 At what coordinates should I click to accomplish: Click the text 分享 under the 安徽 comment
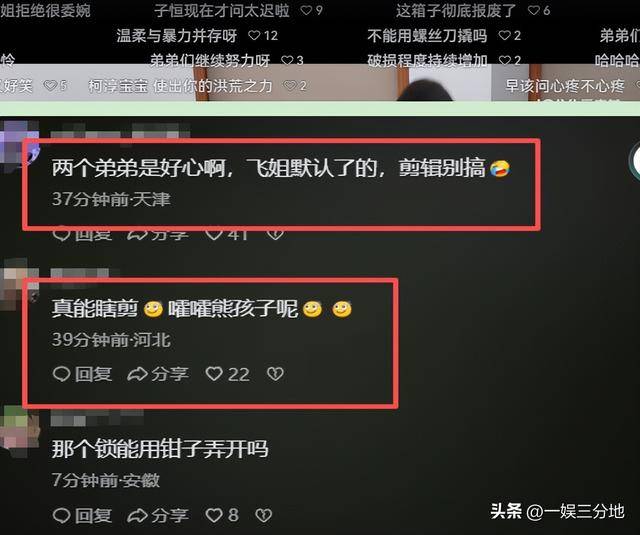coord(170,515)
